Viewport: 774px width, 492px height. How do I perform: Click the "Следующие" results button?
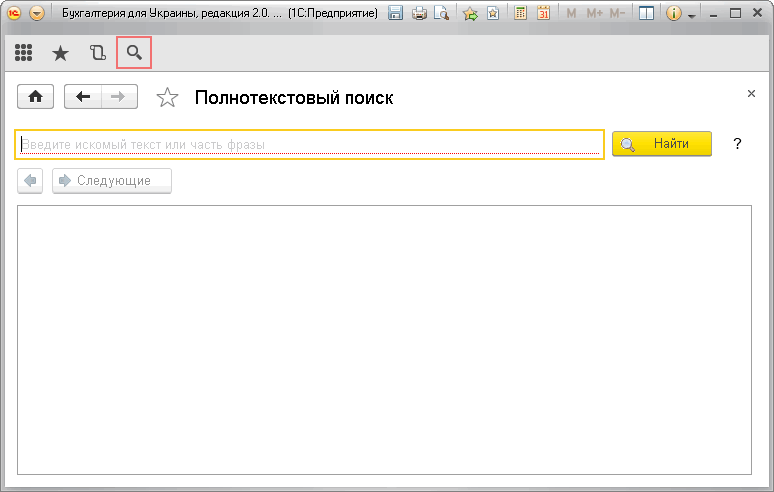(x=112, y=181)
